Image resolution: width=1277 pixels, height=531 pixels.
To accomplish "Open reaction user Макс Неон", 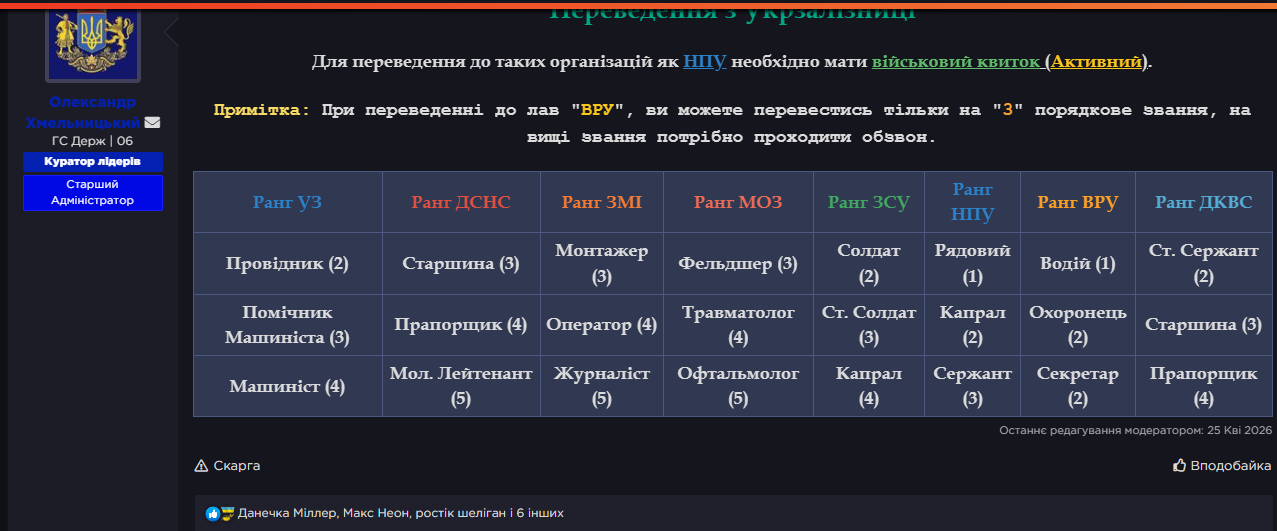I will click(376, 513).
